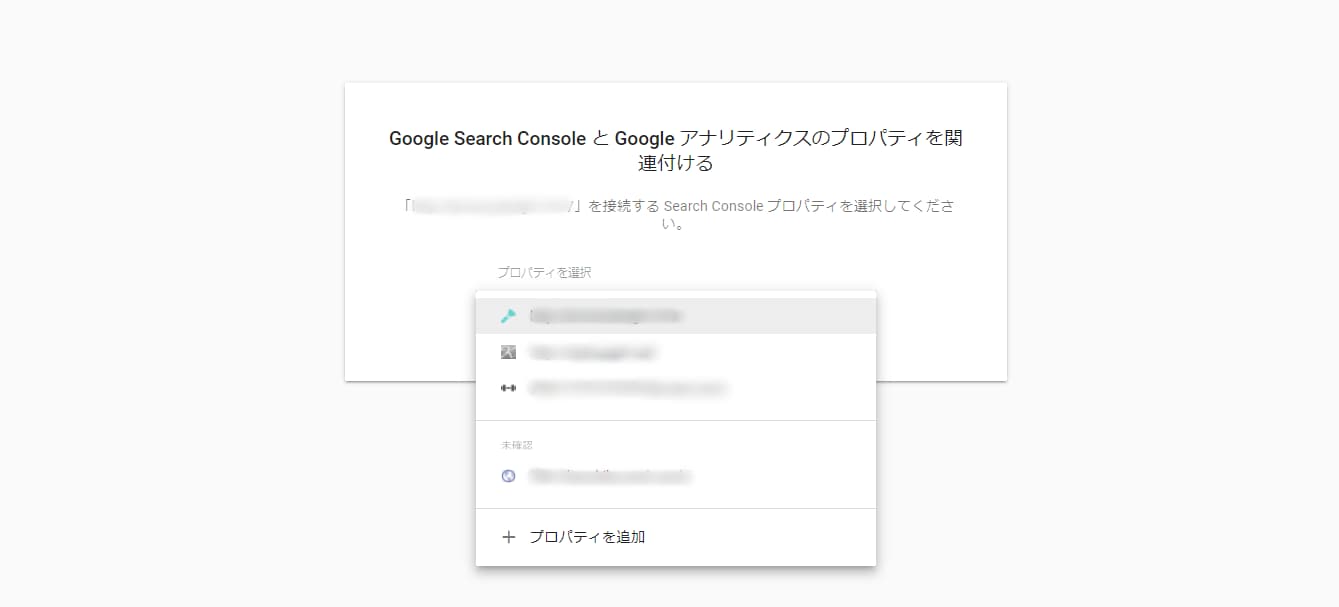Click the 未確認 section header
This screenshot has width=1339, height=607.
click(517, 445)
